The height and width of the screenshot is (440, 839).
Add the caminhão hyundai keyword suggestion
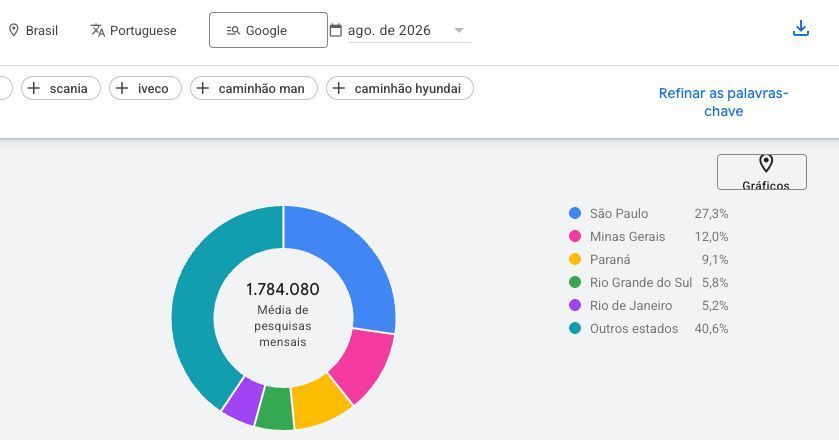[x=400, y=88]
